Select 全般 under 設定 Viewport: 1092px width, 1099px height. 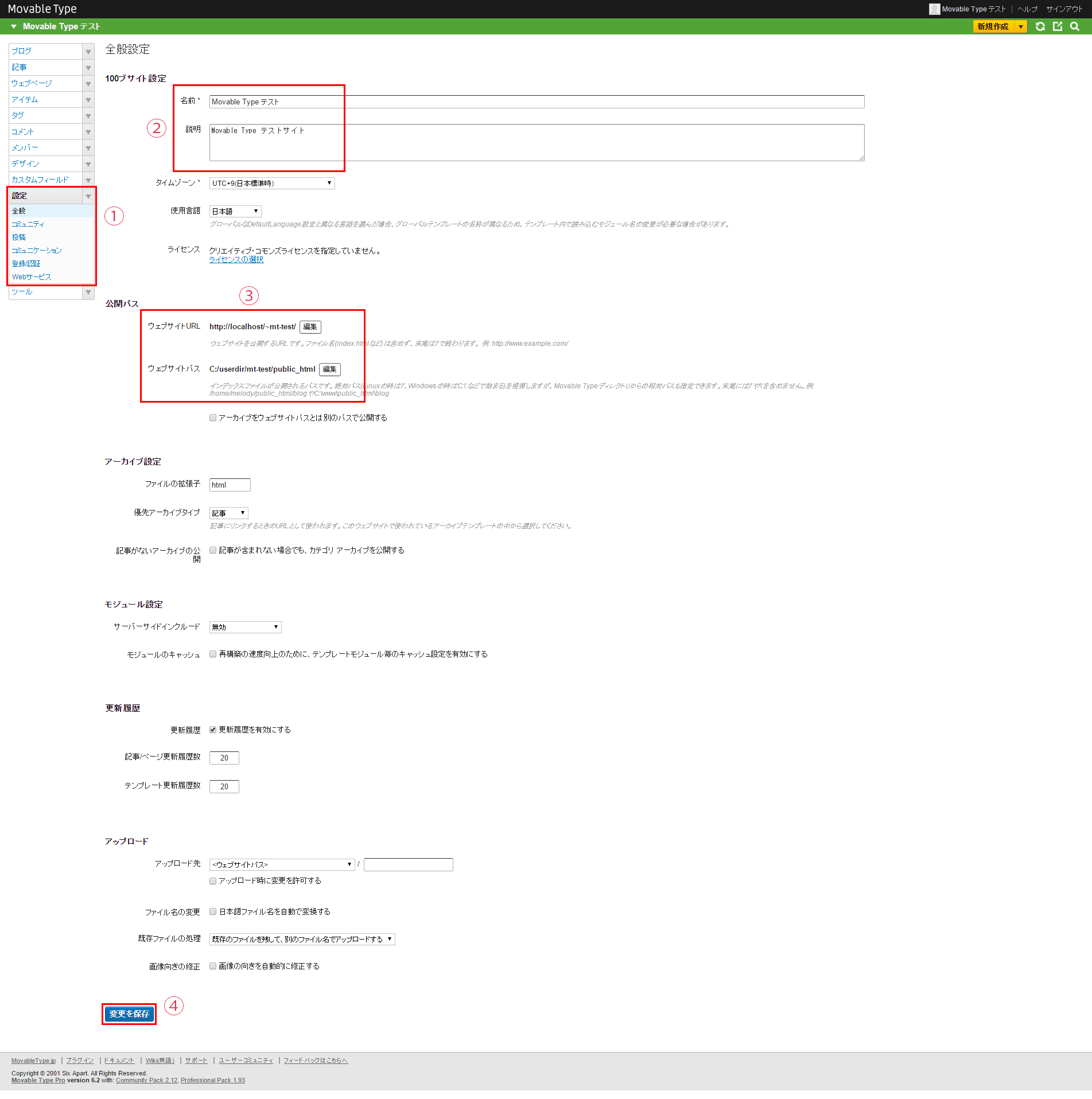pyautogui.click(x=51, y=211)
